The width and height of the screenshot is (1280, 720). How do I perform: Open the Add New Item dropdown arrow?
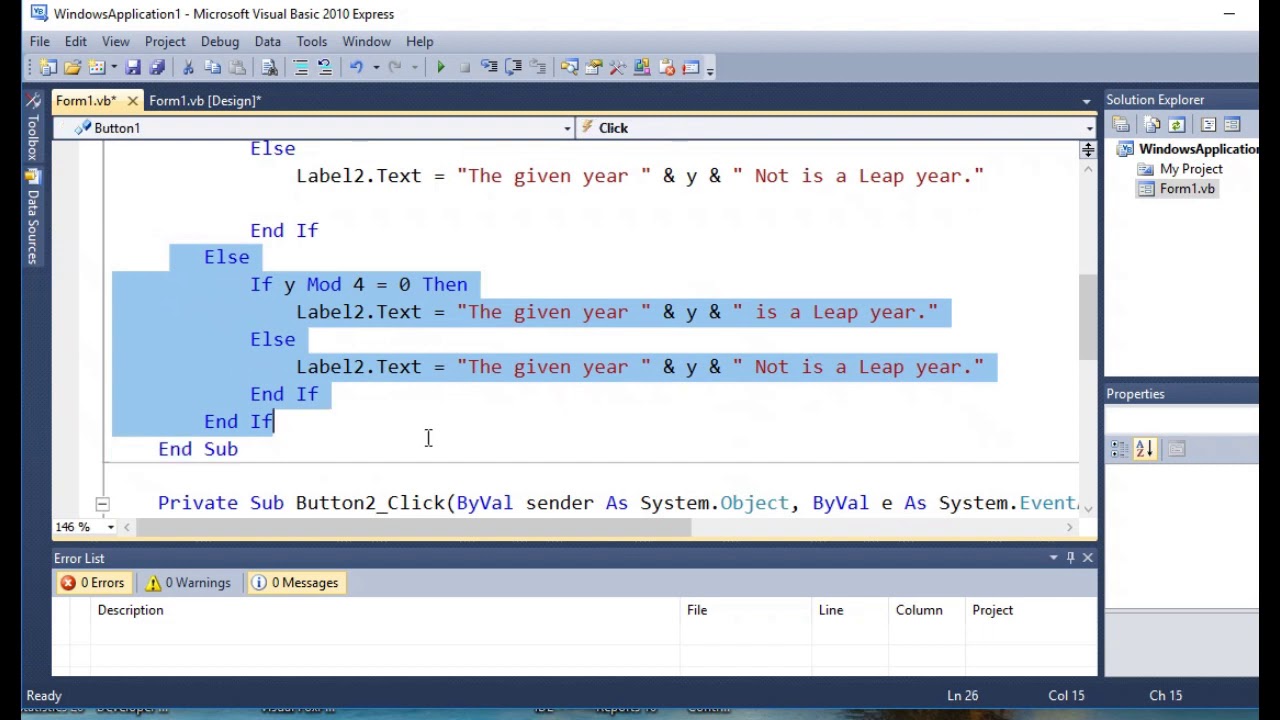(x=113, y=67)
